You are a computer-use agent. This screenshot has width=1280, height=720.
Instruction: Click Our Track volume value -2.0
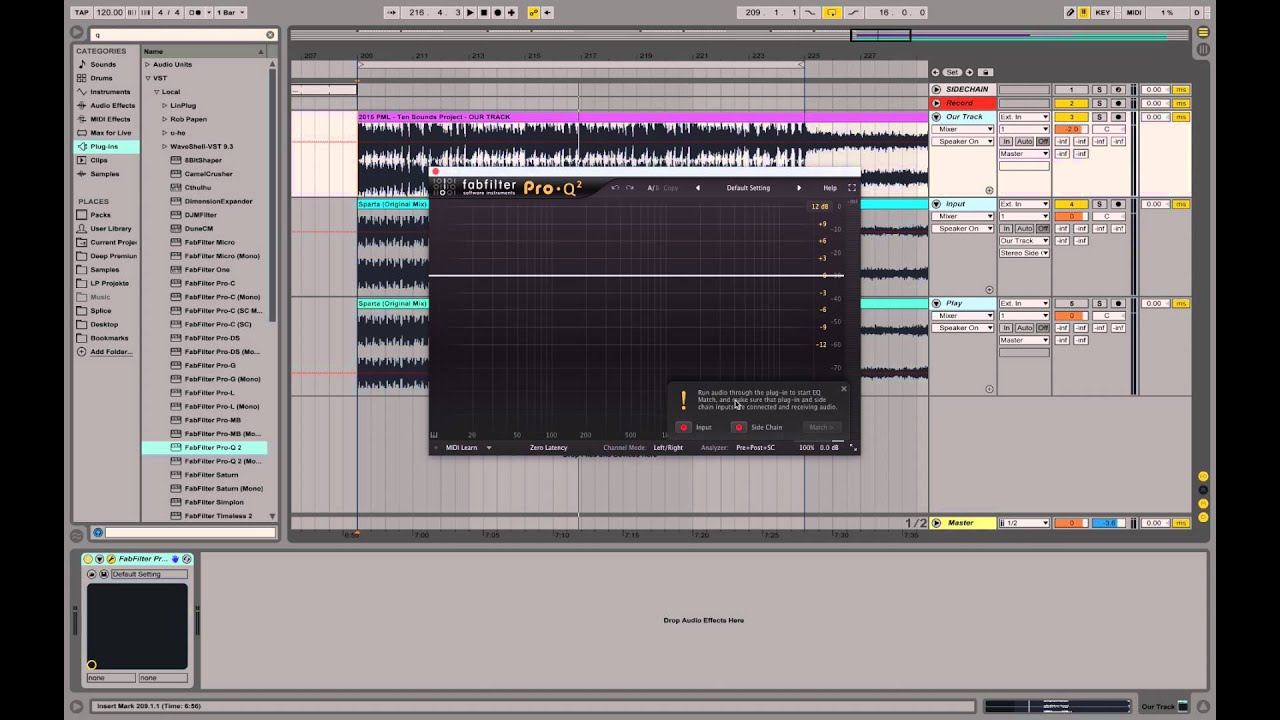point(1071,129)
